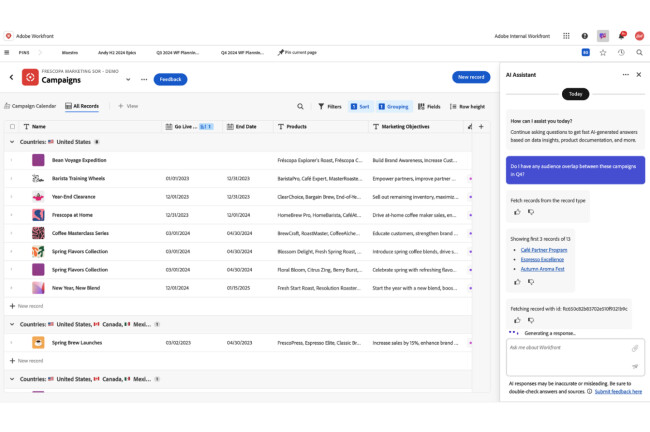Collapse the last Countries group at bottom
This screenshot has height=432, width=650.
tap(12, 379)
